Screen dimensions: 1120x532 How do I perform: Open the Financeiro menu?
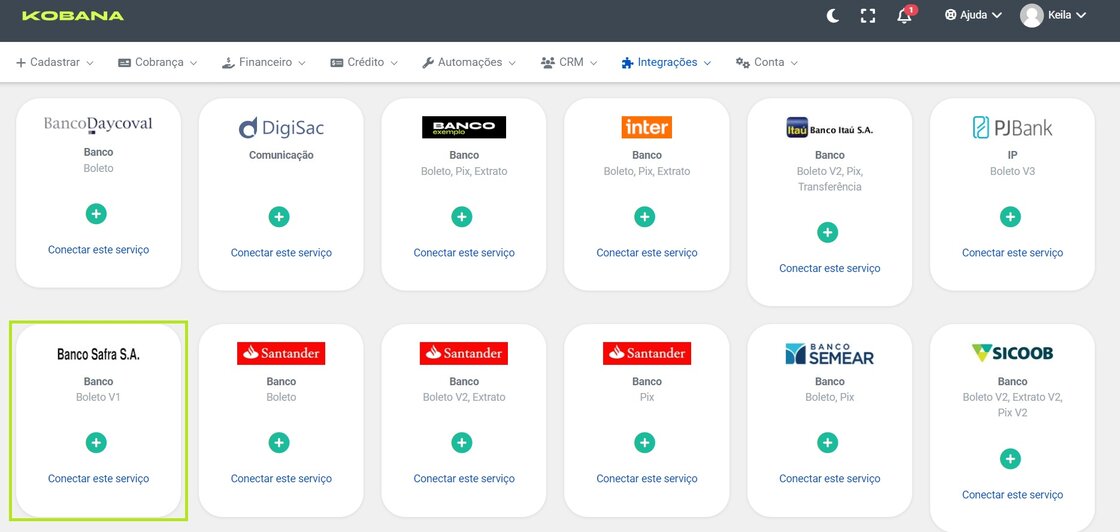(264, 62)
